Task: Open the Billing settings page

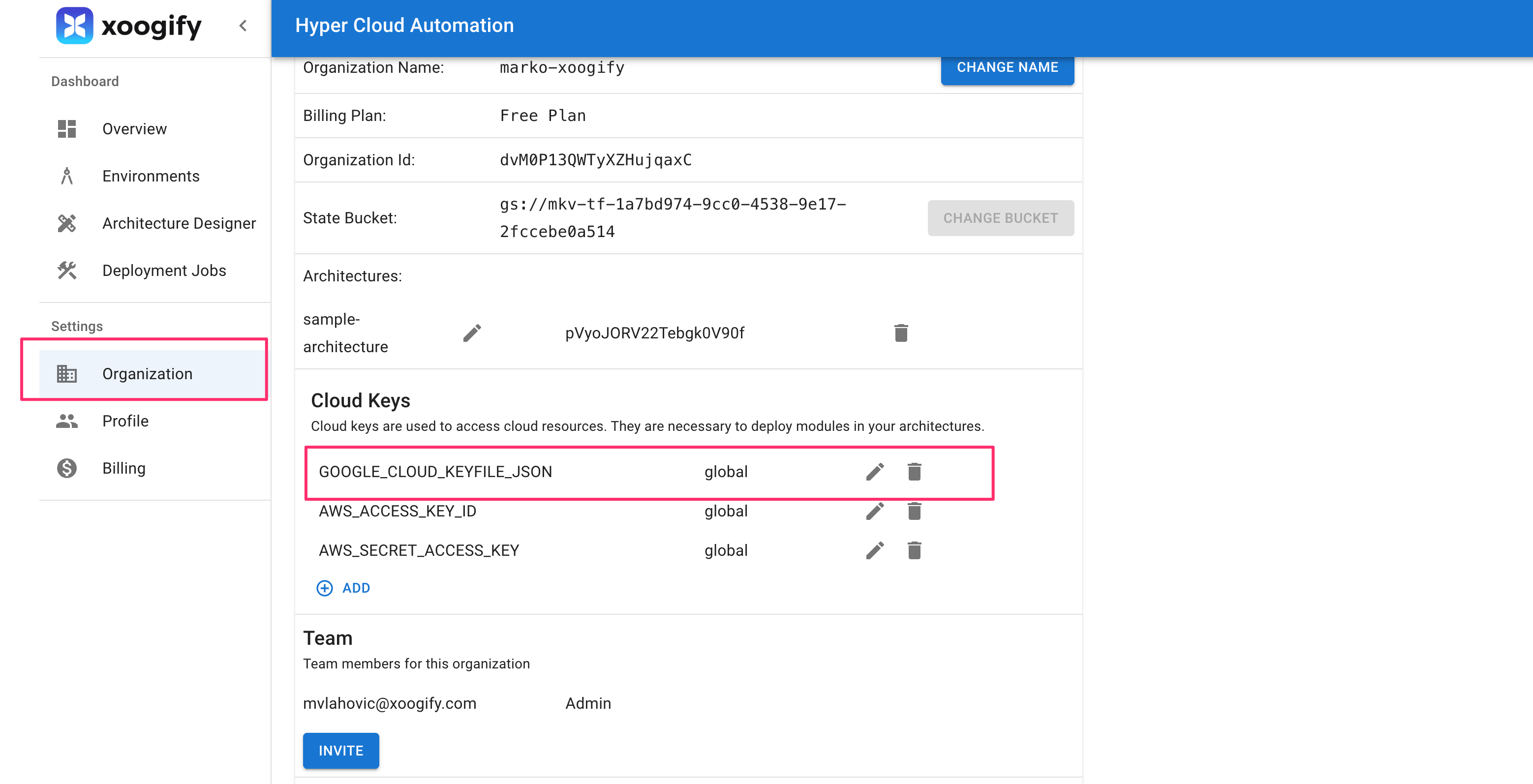Action: [x=124, y=468]
